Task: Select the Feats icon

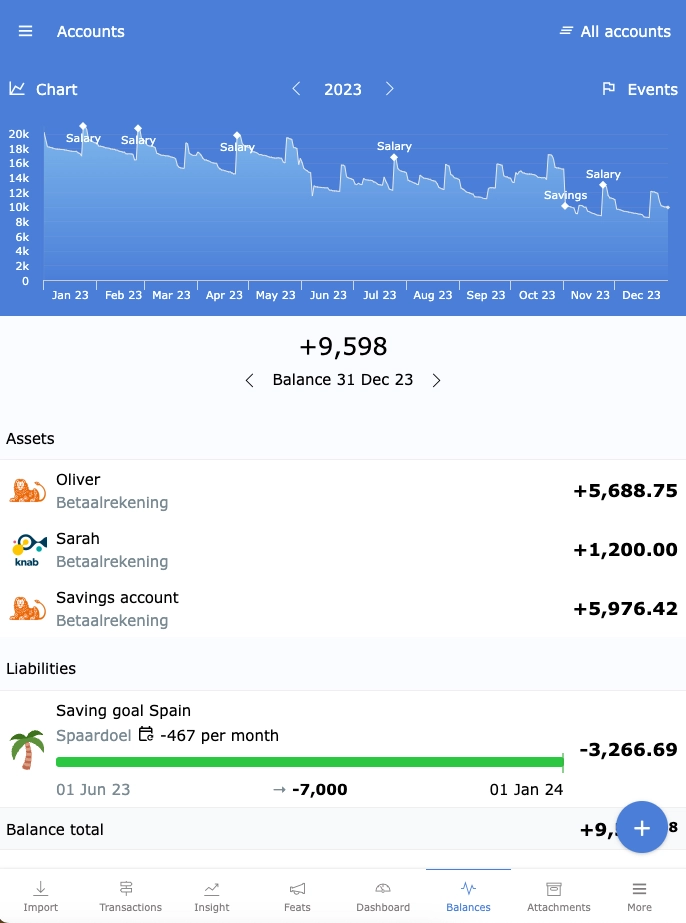Action: coord(296,894)
